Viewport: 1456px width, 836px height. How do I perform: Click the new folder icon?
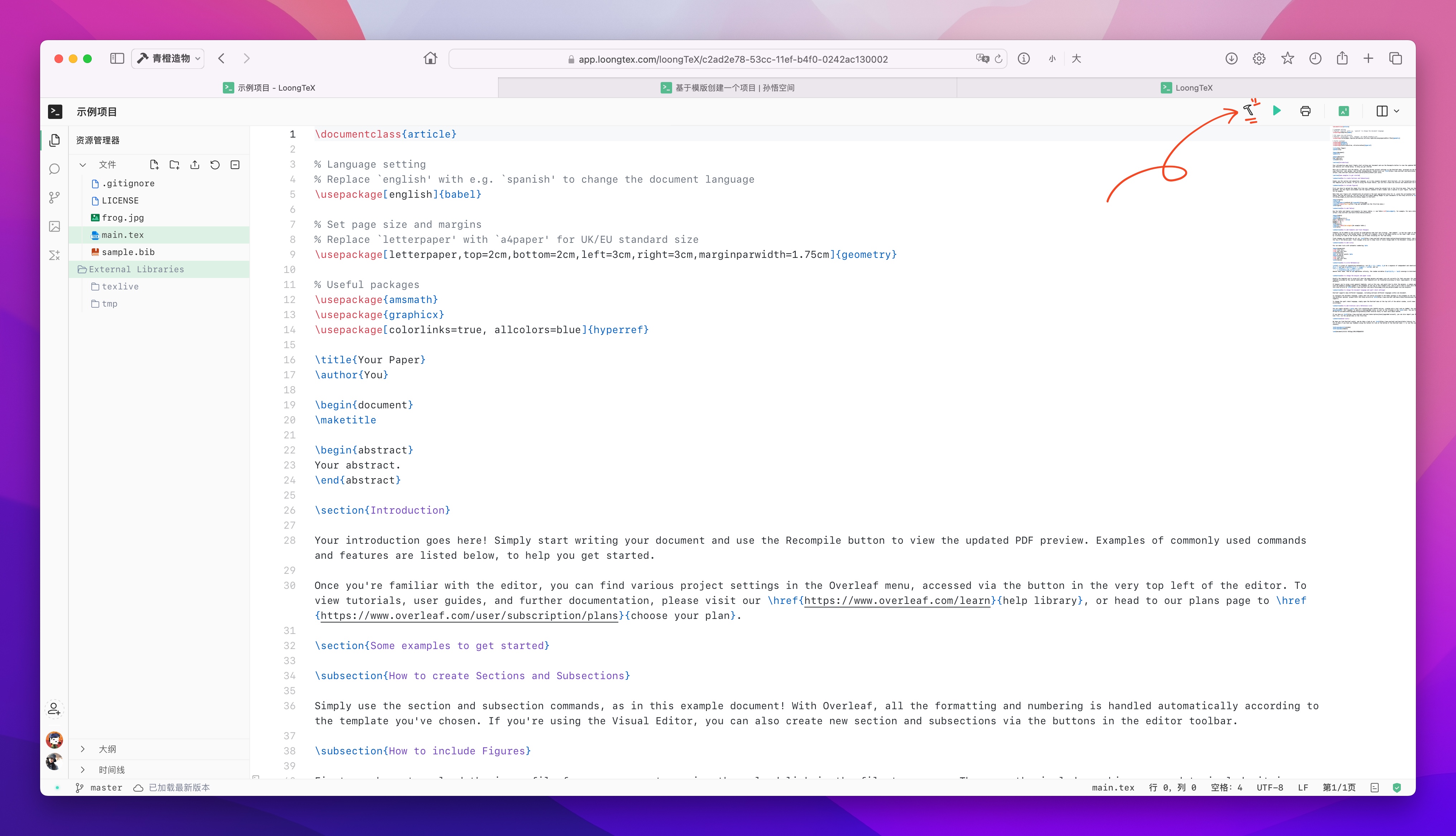tap(174, 165)
